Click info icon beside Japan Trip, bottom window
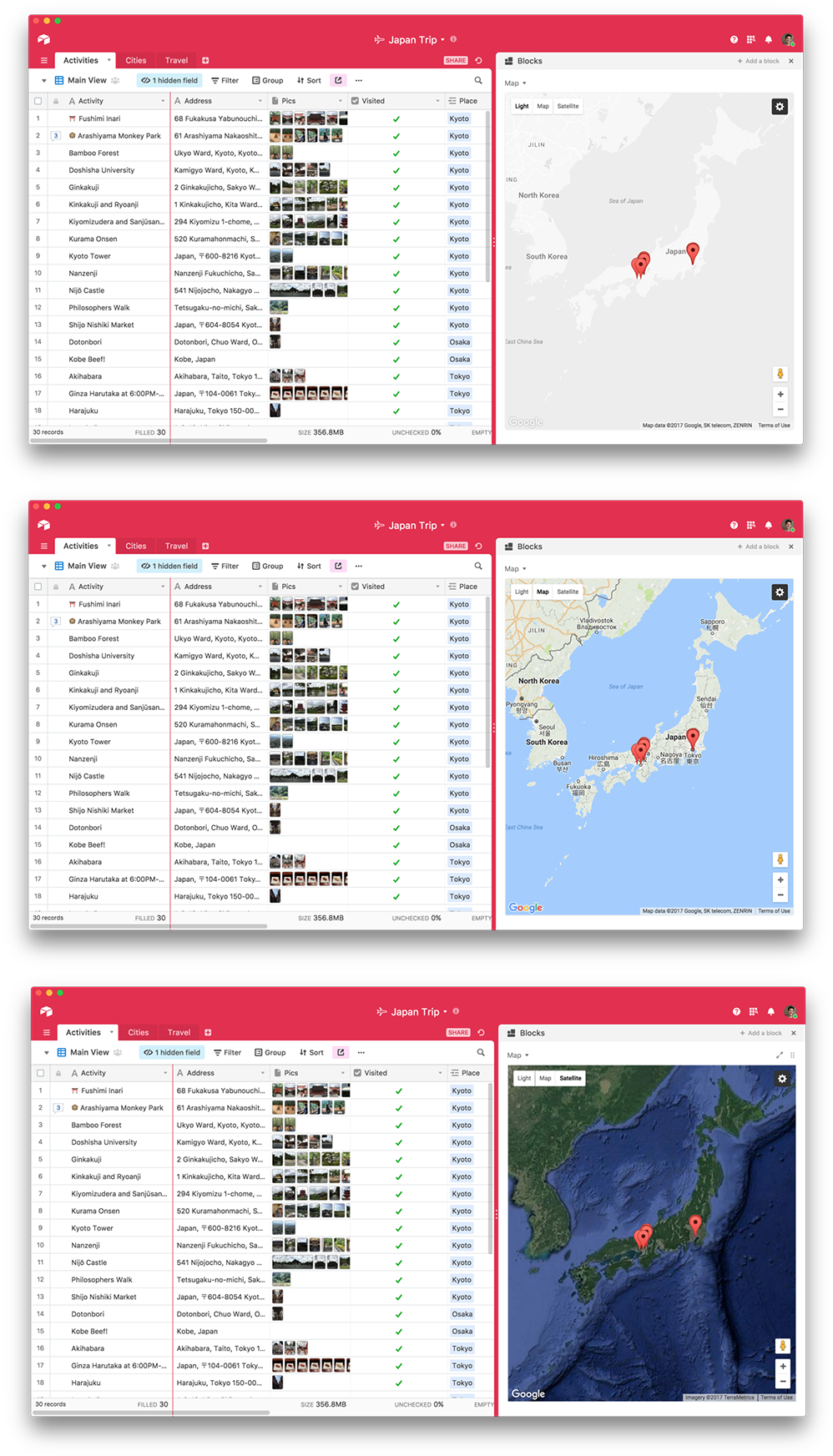The height and width of the screenshot is (1456, 833). pos(456,1010)
